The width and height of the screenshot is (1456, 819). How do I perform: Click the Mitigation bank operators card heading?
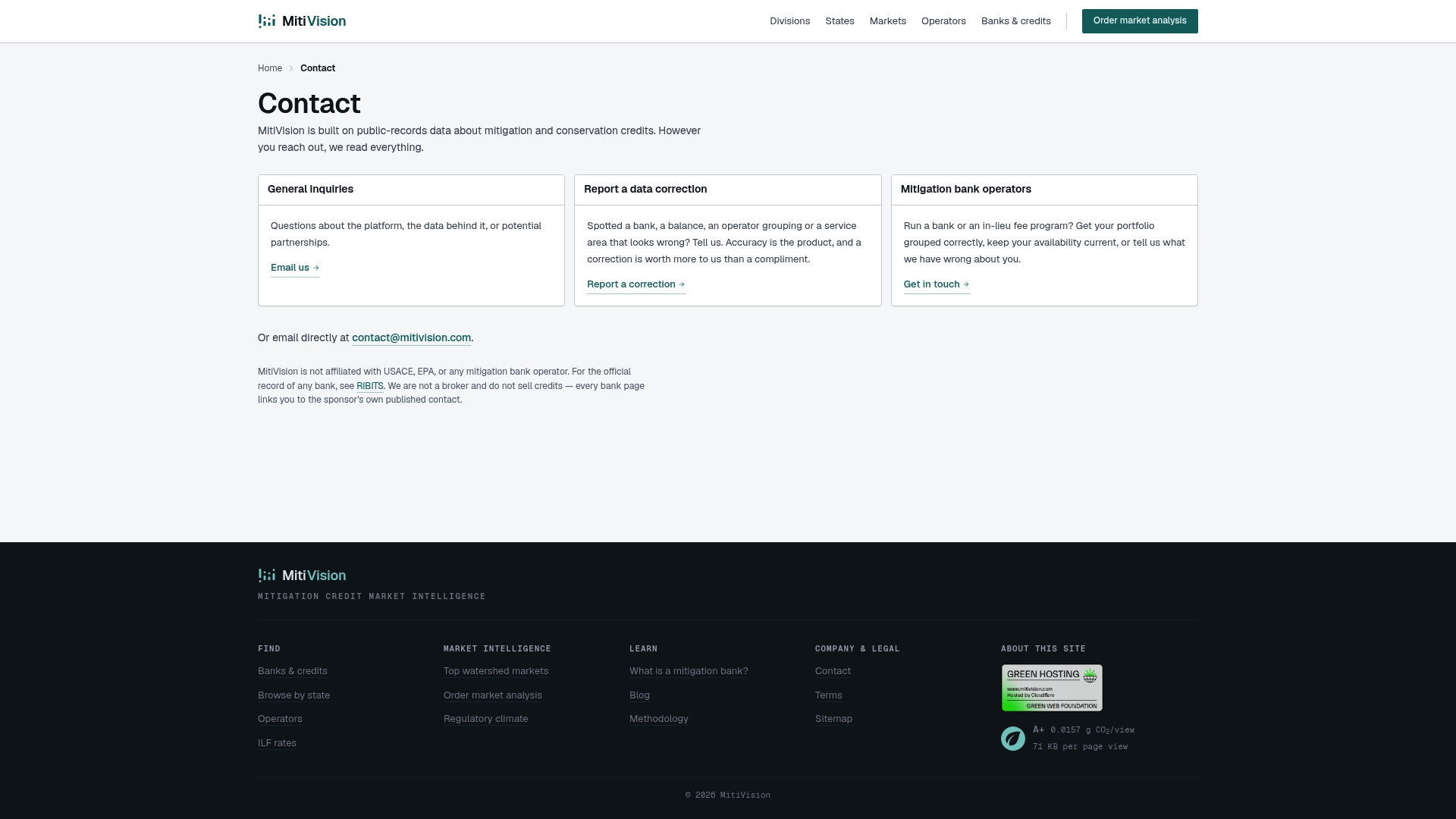pyautogui.click(x=965, y=190)
